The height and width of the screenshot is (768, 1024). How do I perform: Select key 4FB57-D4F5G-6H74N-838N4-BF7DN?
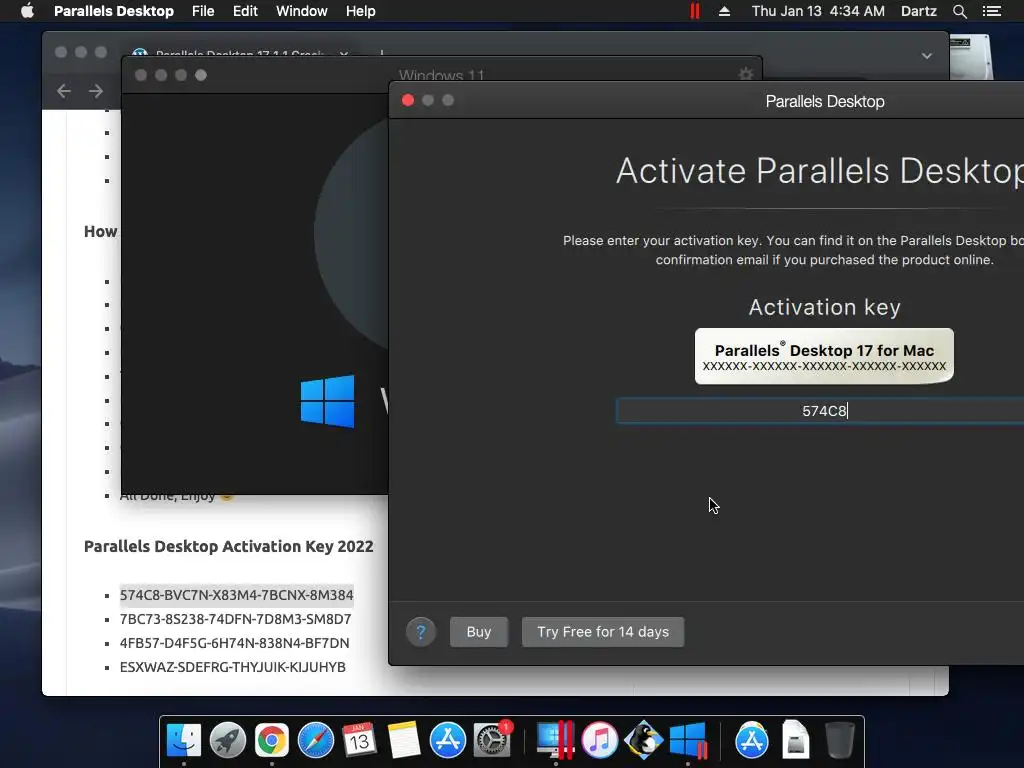coord(234,643)
